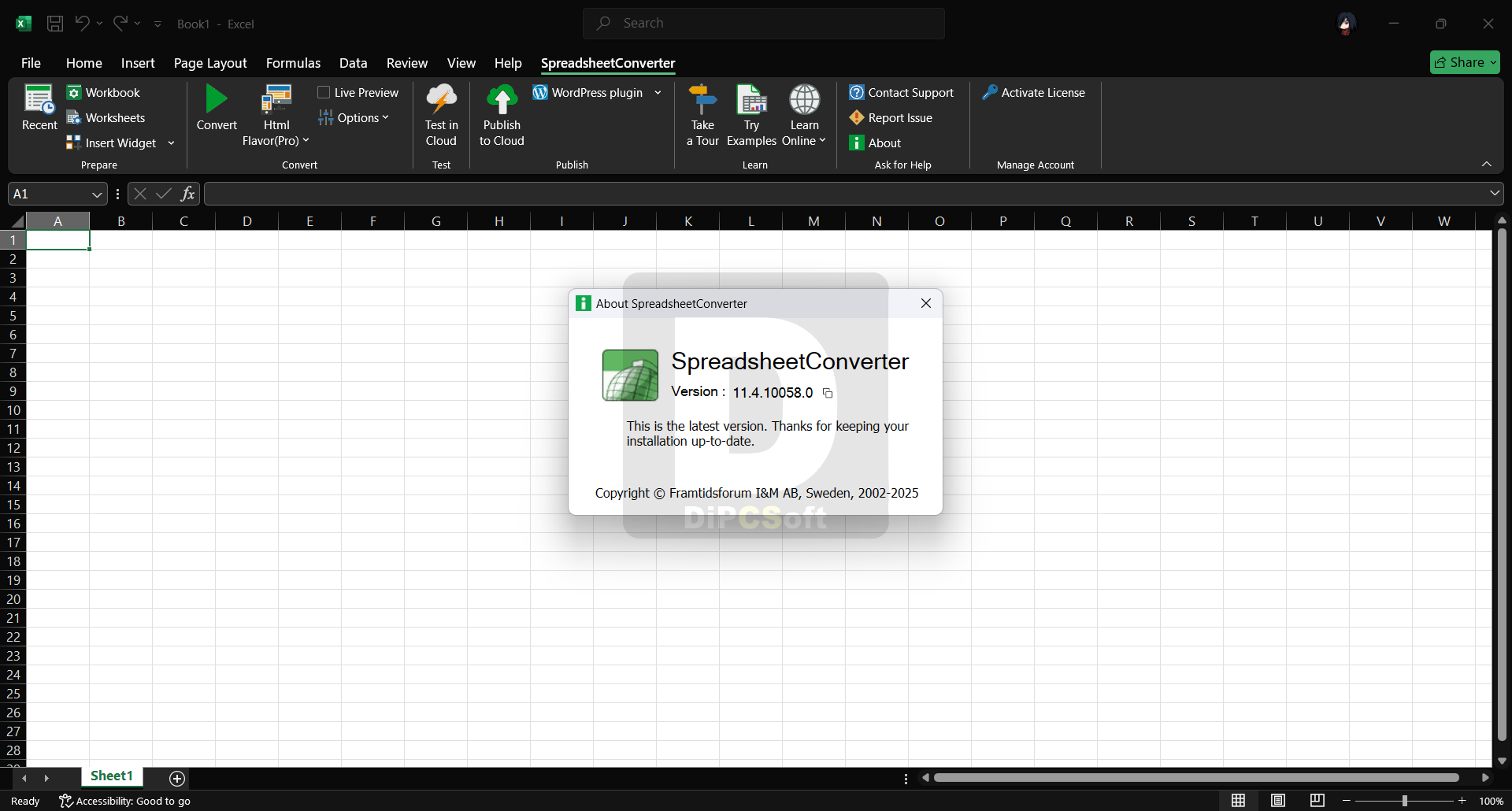Screen dimensions: 1512x811
Task: Open Contact Support
Action: click(x=901, y=93)
